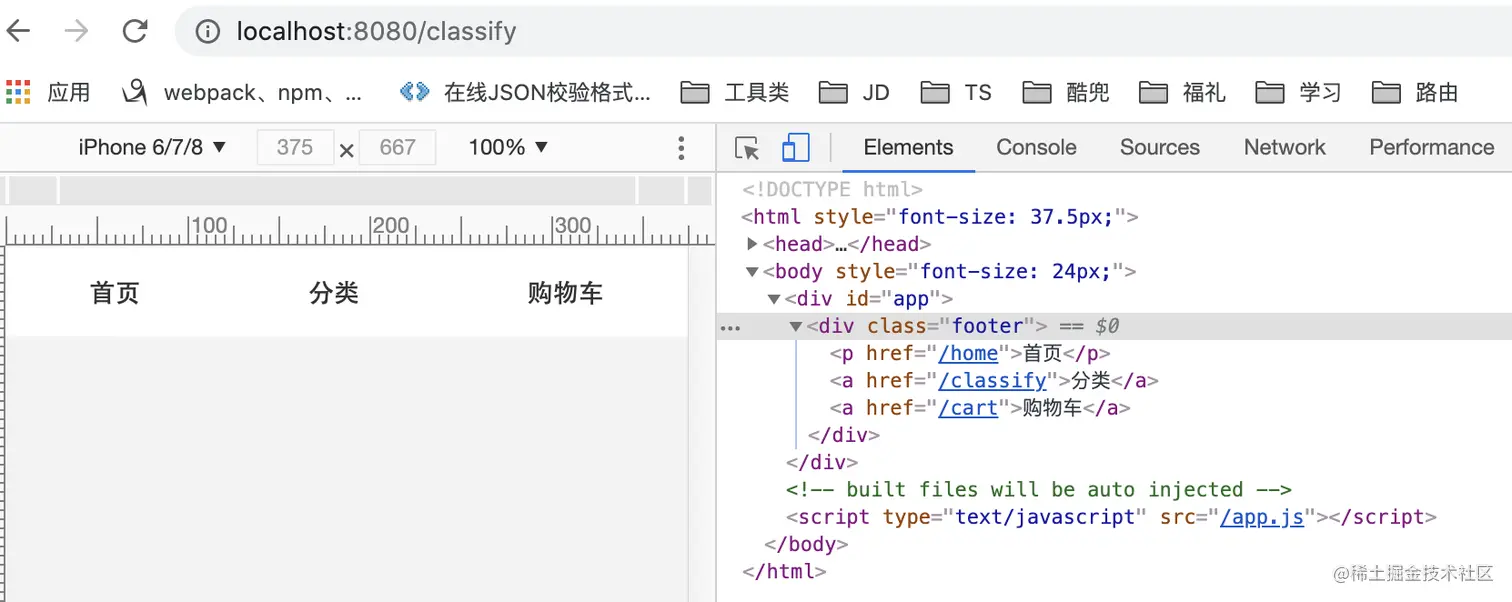1512x602 pixels.
Task: Collapse the div class="footer" node
Action: 796,326
